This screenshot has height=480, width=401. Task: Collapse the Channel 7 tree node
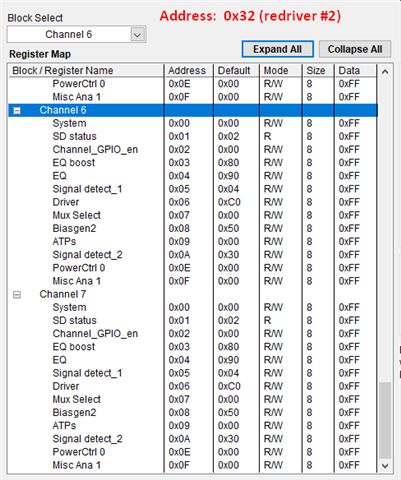(17, 295)
